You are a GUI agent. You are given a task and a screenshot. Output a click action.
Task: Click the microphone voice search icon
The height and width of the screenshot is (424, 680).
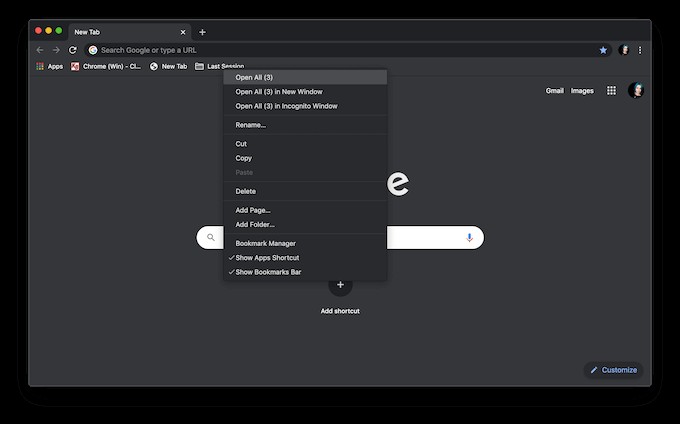tap(469, 238)
